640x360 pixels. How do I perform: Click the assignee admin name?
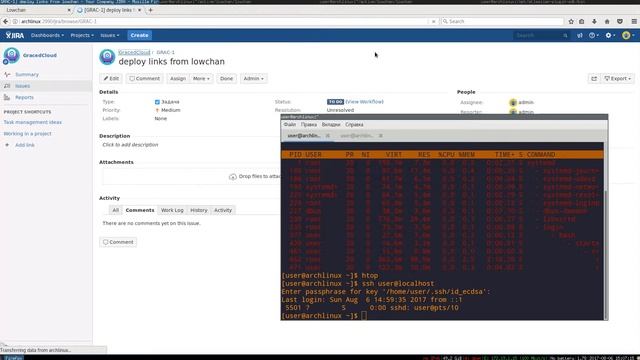point(526,102)
